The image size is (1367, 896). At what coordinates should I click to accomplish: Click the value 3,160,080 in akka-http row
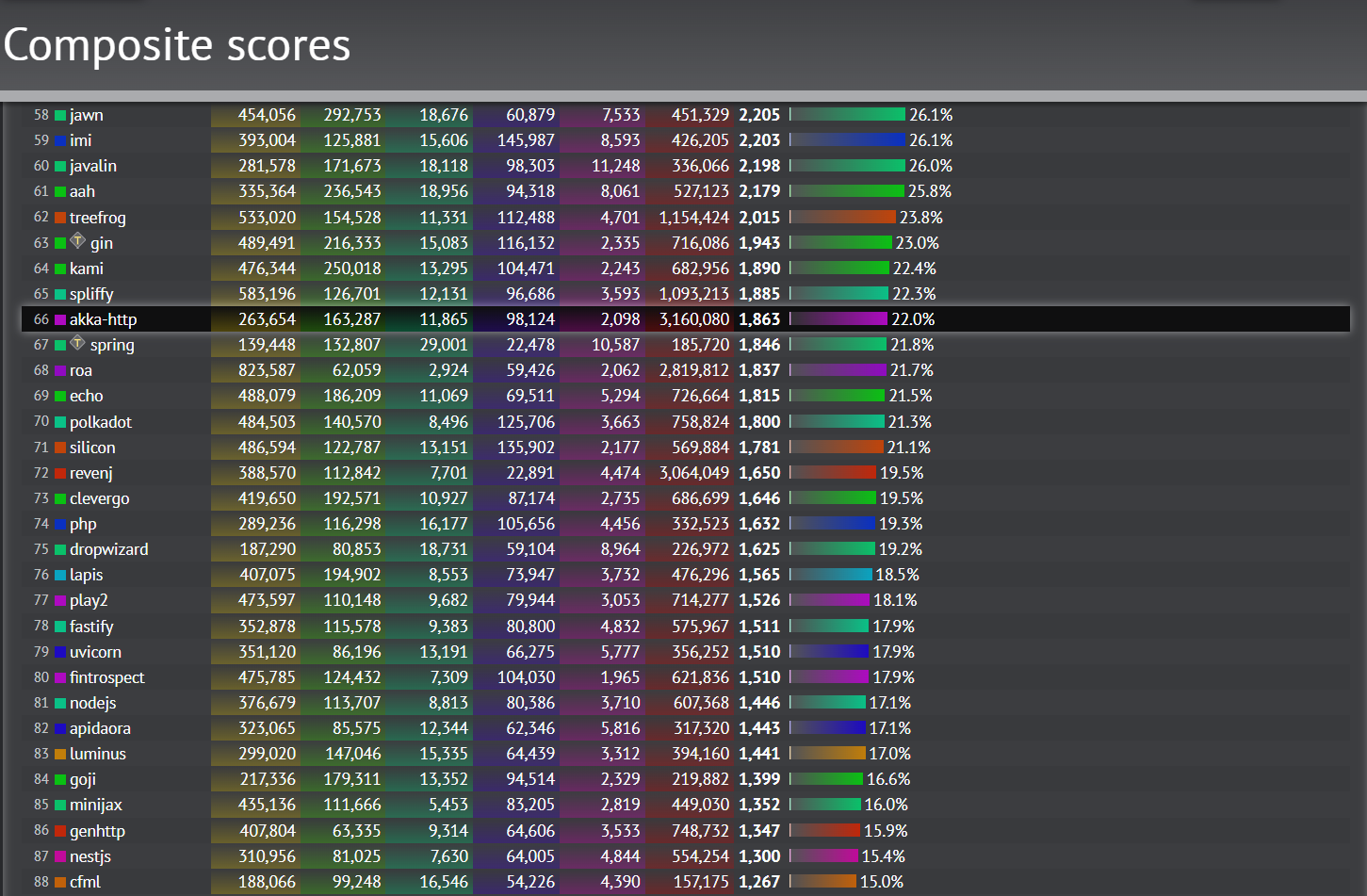[x=694, y=319]
